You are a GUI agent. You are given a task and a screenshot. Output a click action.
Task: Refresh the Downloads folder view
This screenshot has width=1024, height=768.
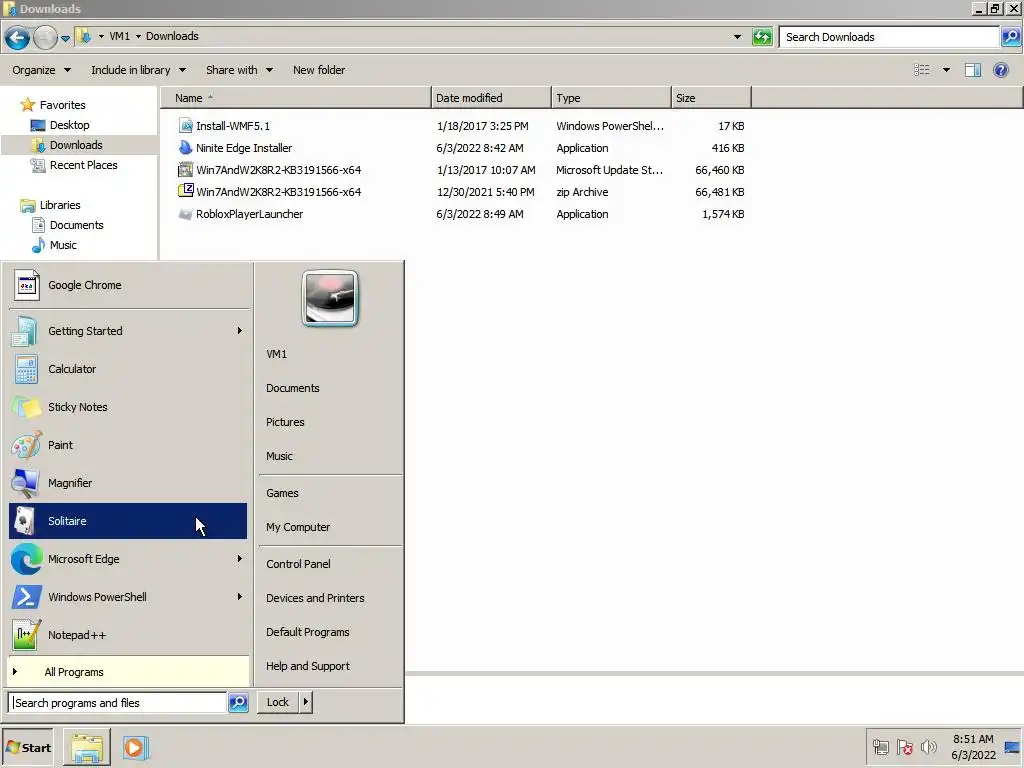762,37
